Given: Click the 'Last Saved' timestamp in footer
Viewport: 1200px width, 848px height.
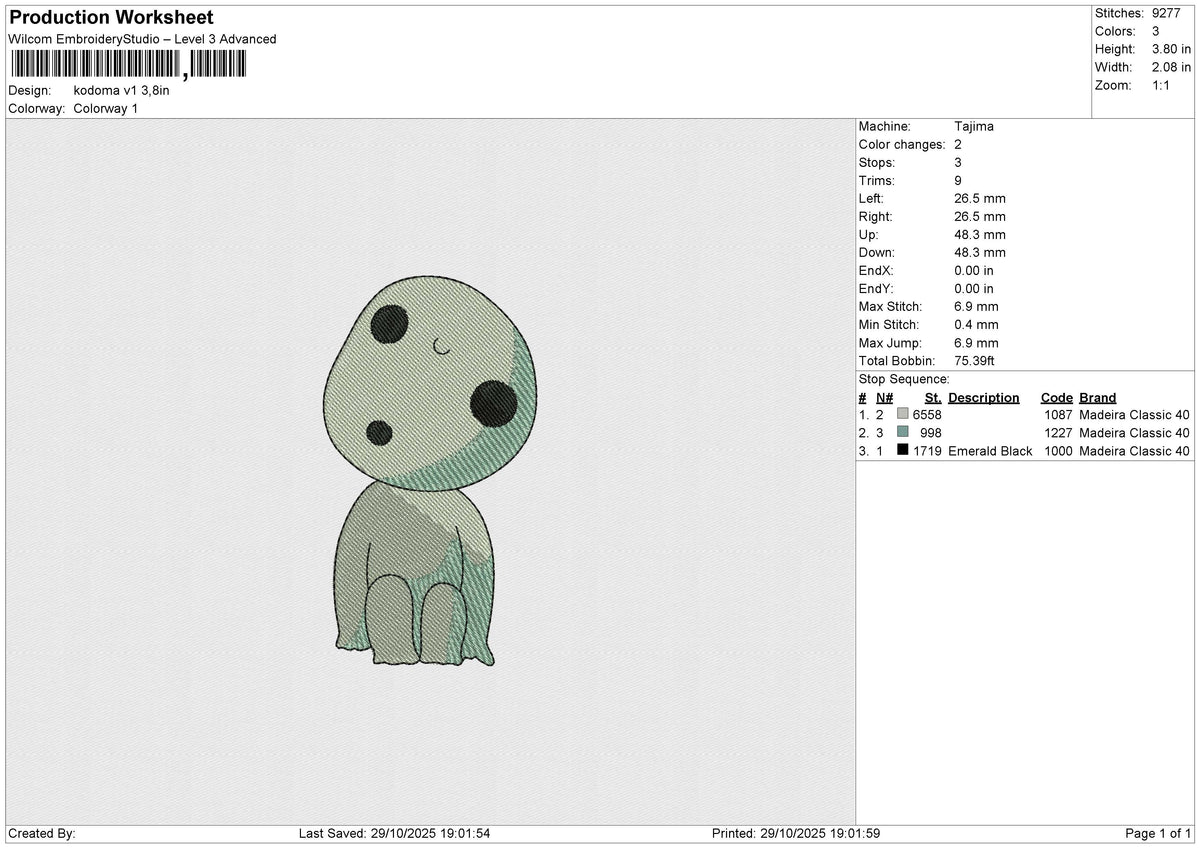Looking at the screenshot, I should [394, 834].
